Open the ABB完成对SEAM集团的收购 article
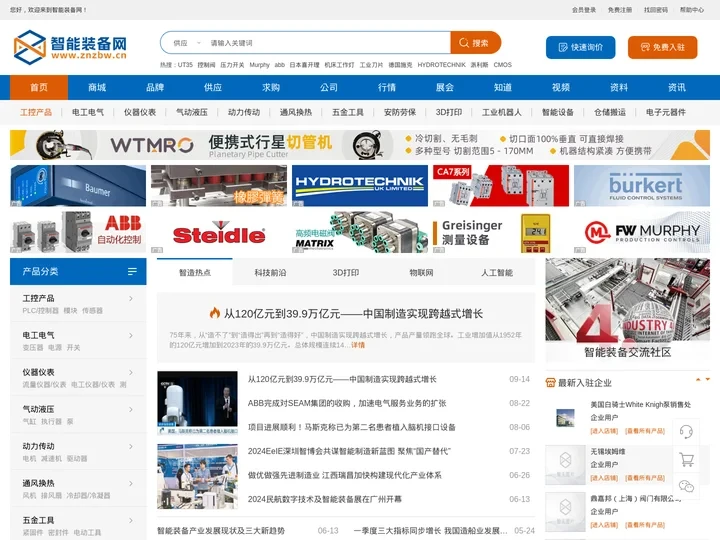720x540 pixels. (347, 403)
